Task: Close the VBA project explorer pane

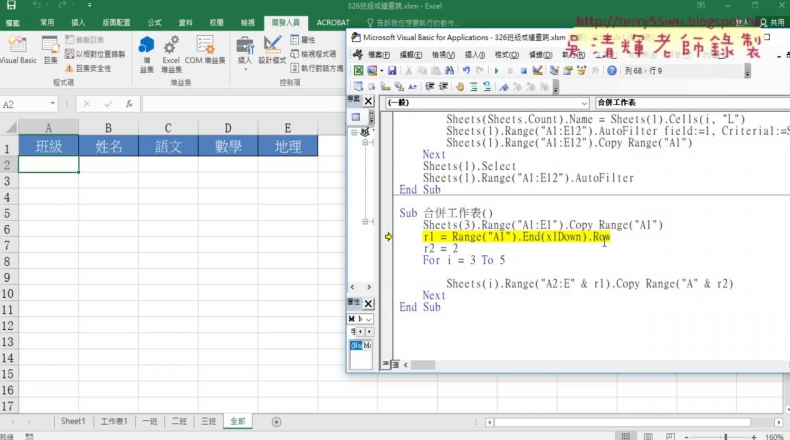Action: coord(368,101)
